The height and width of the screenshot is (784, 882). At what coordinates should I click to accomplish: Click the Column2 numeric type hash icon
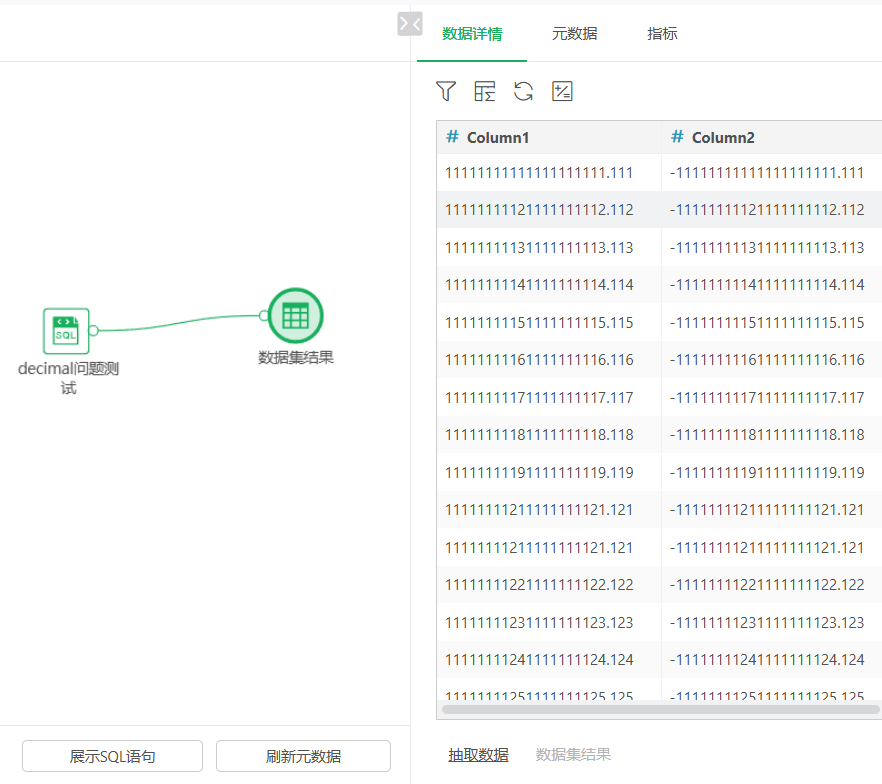coord(677,137)
